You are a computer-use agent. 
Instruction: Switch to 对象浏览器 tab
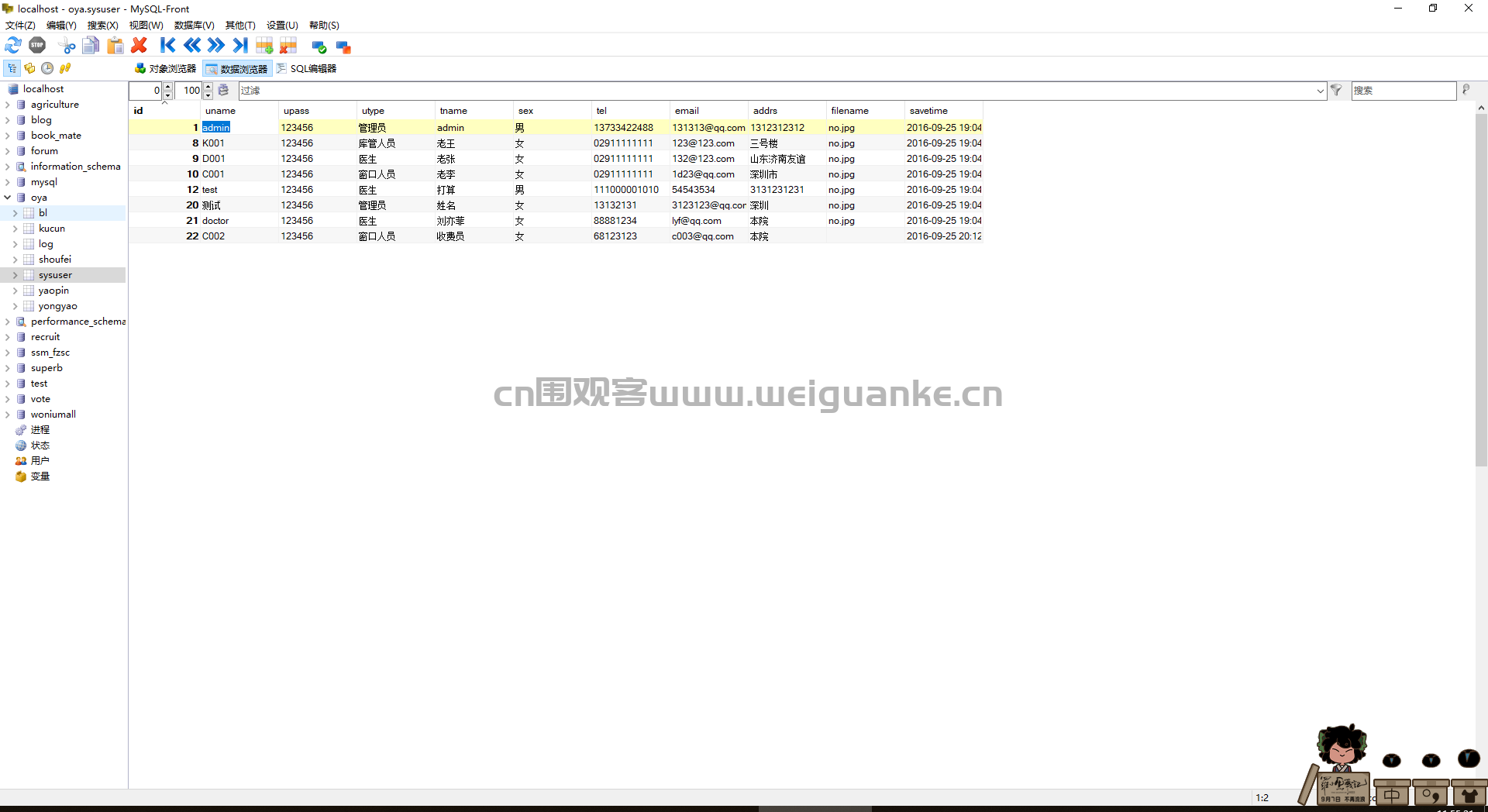tap(165, 68)
